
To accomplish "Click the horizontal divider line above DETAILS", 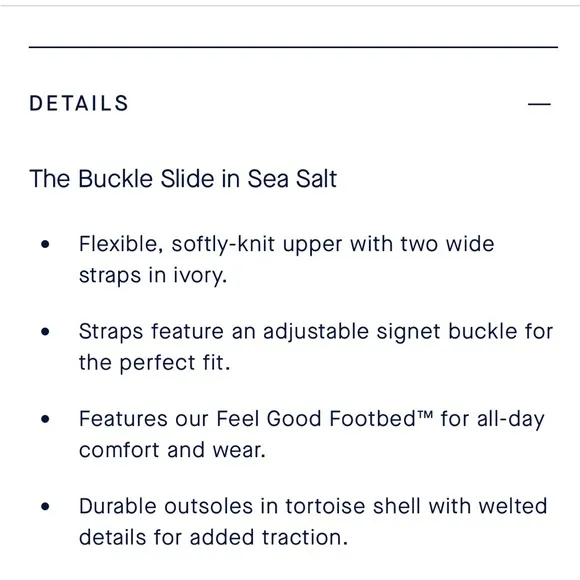I will coord(293,47).
